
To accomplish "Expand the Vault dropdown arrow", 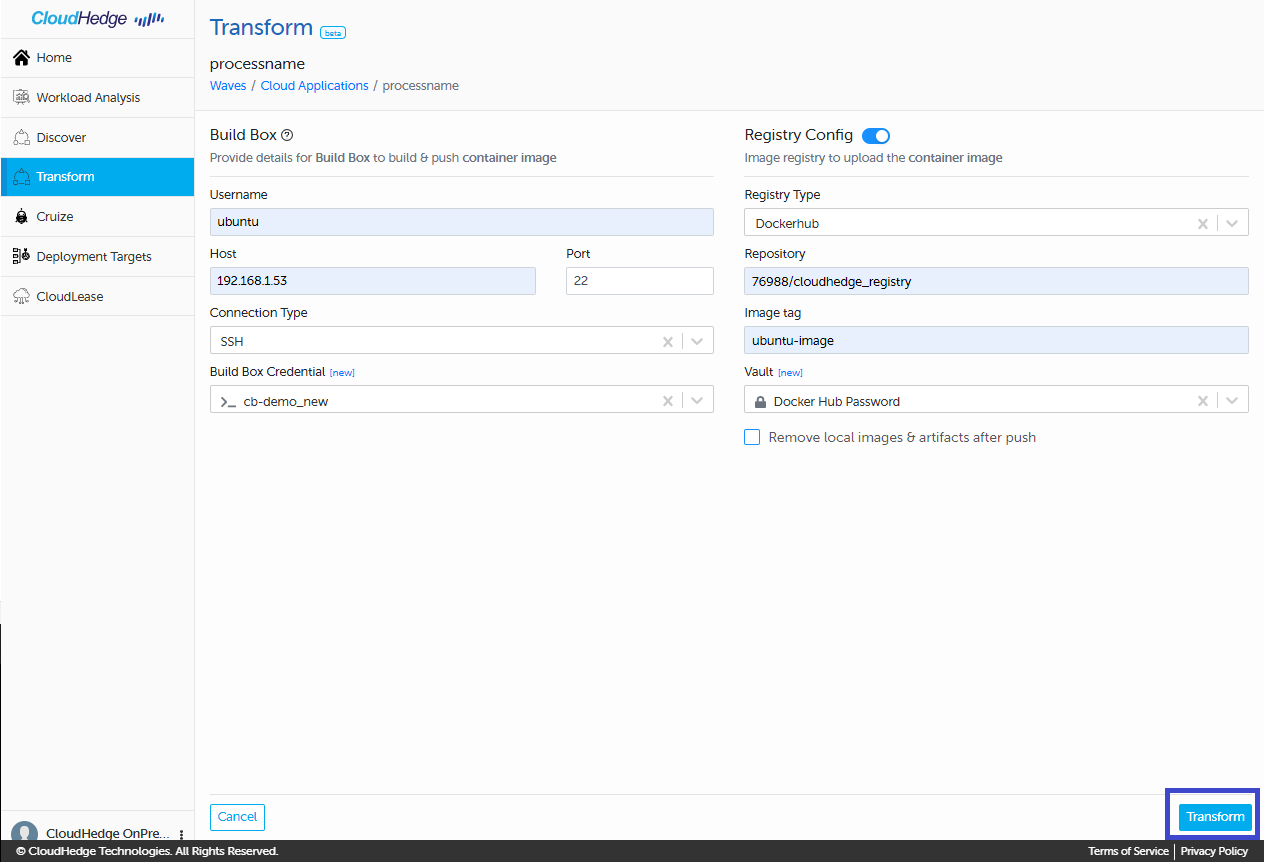I will pyautogui.click(x=1233, y=401).
